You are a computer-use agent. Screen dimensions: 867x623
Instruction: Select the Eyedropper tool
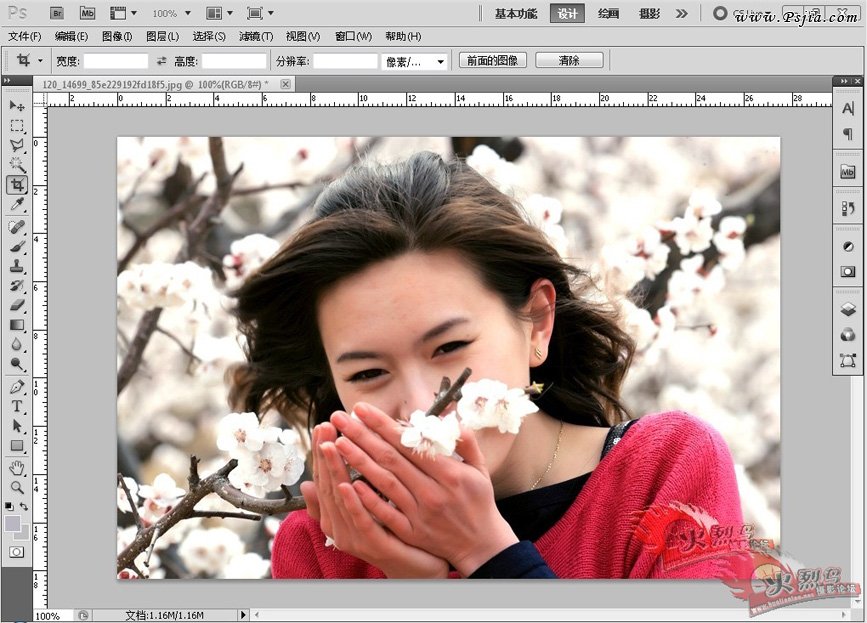pyautogui.click(x=17, y=205)
